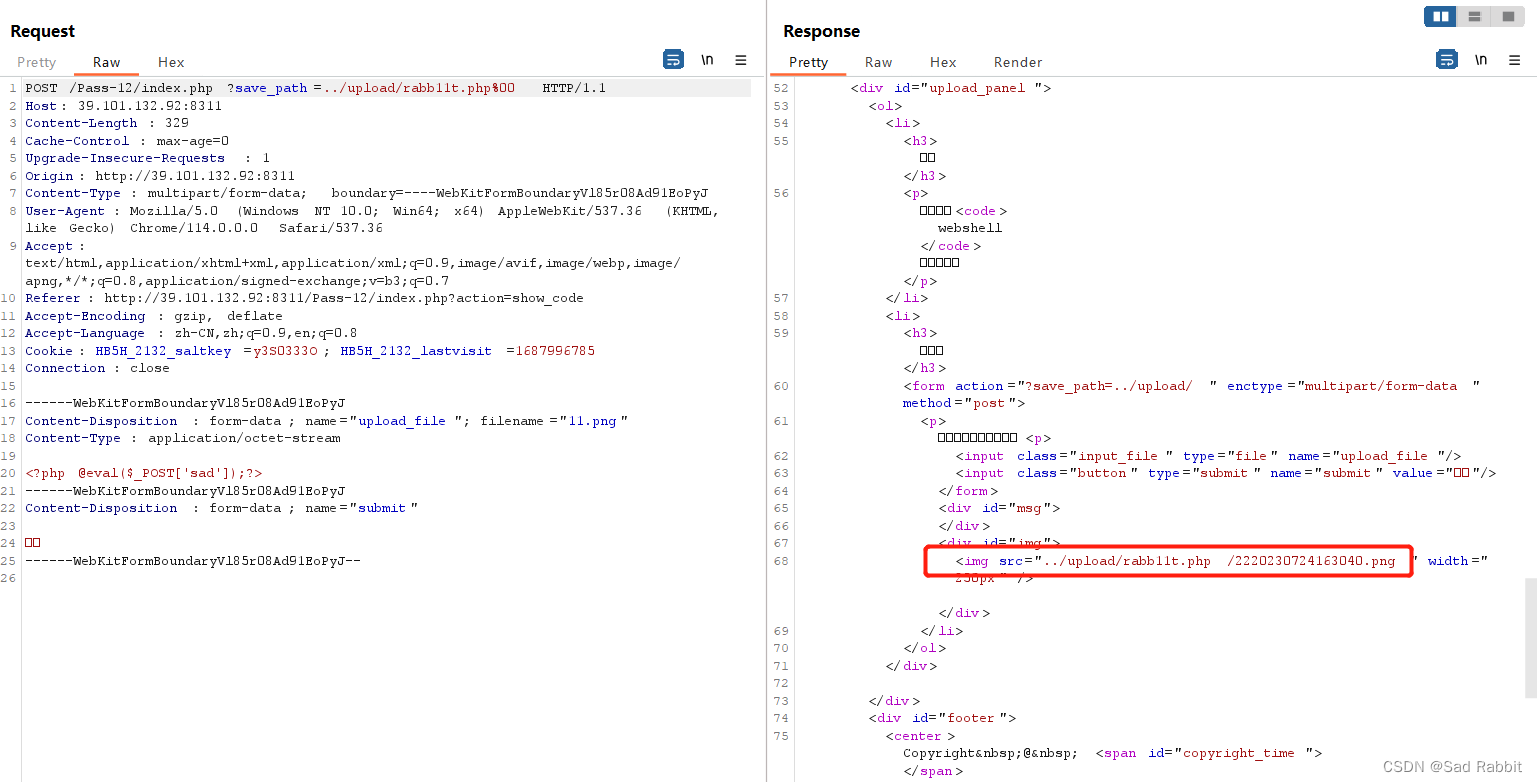This screenshot has height=782, width=1537.
Task: Toggle word wrap icon in Response panel
Action: [1446, 60]
